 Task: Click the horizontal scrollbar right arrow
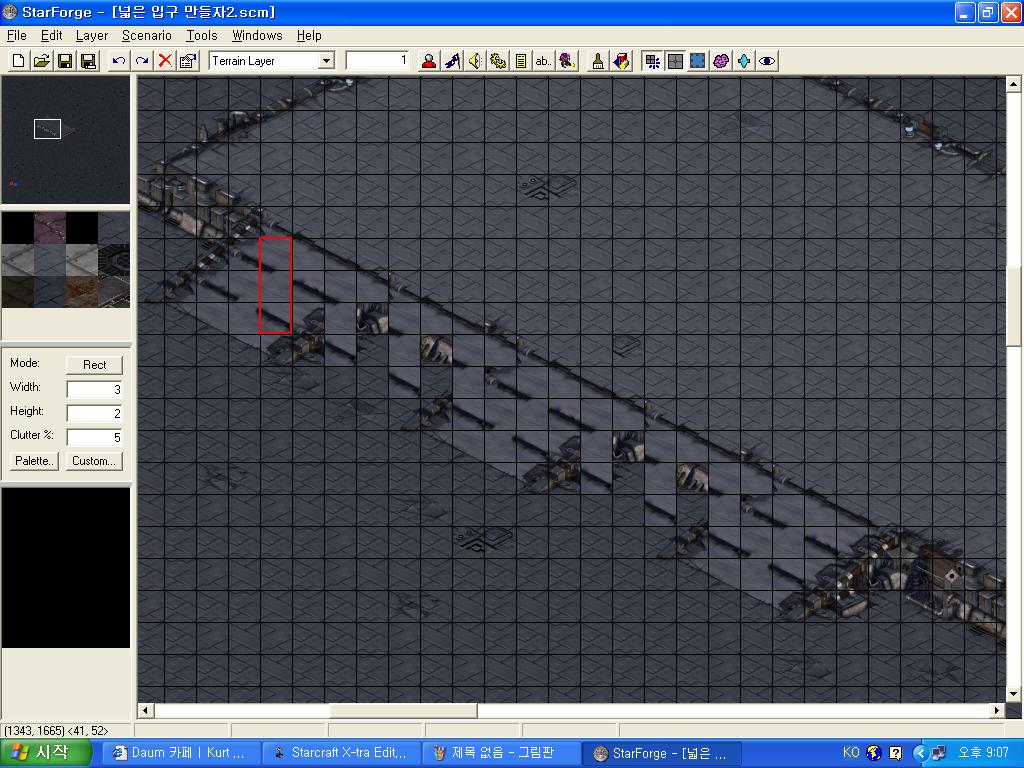(x=997, y=711)
